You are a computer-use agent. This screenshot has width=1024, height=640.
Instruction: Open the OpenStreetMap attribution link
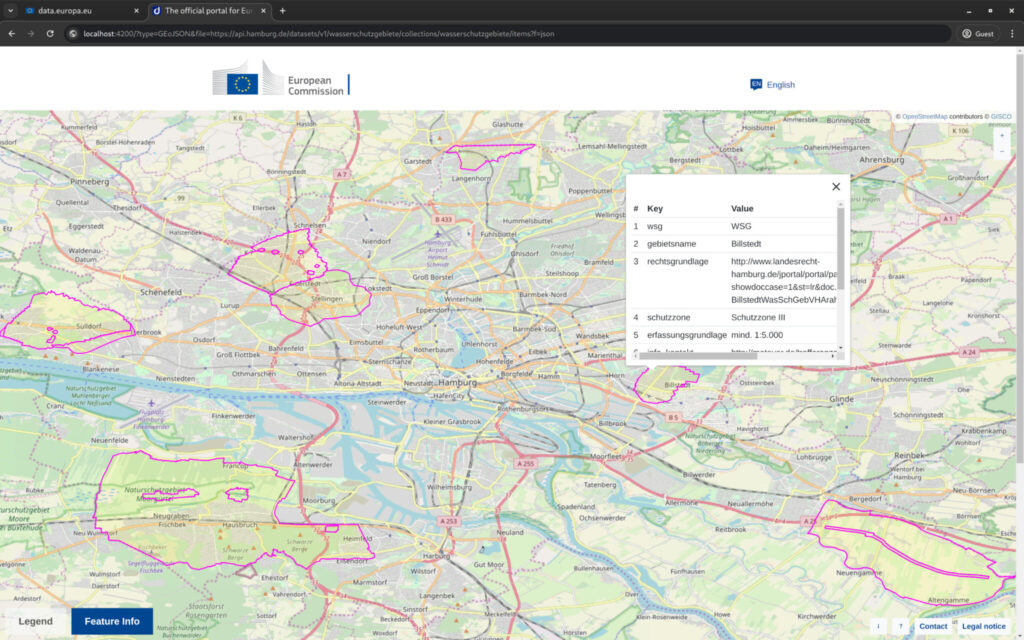[x=924, y=116]
